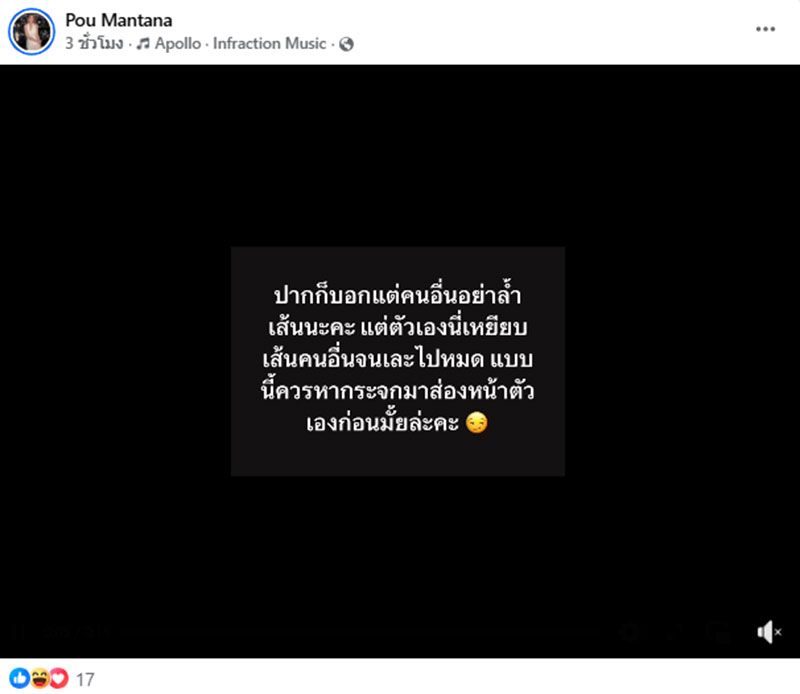Click the Pou Mantana profile name
The height and width of the screenshot is (694, 800).
(x=118, y=20)
